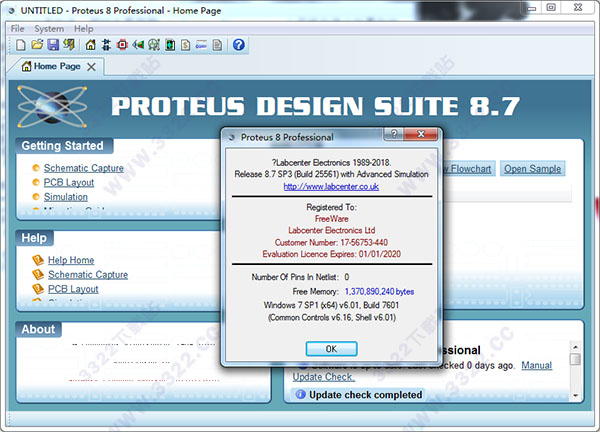This screenshot has width=600, height=432.
Task: Open Schematic Capture link in Help section
Action: tap(88, 275)
